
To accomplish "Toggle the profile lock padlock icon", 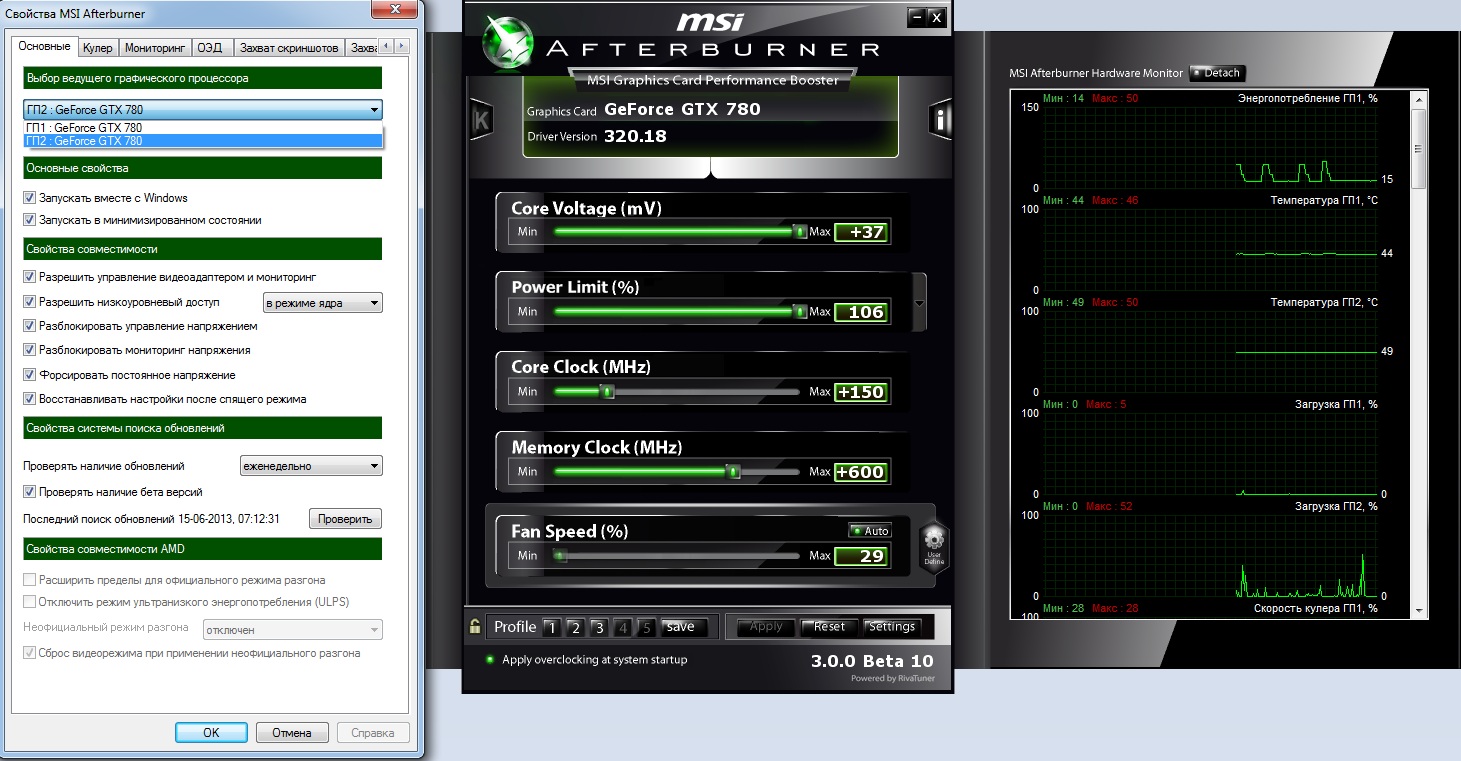I will pyautogui.click(x=474, y=626).
